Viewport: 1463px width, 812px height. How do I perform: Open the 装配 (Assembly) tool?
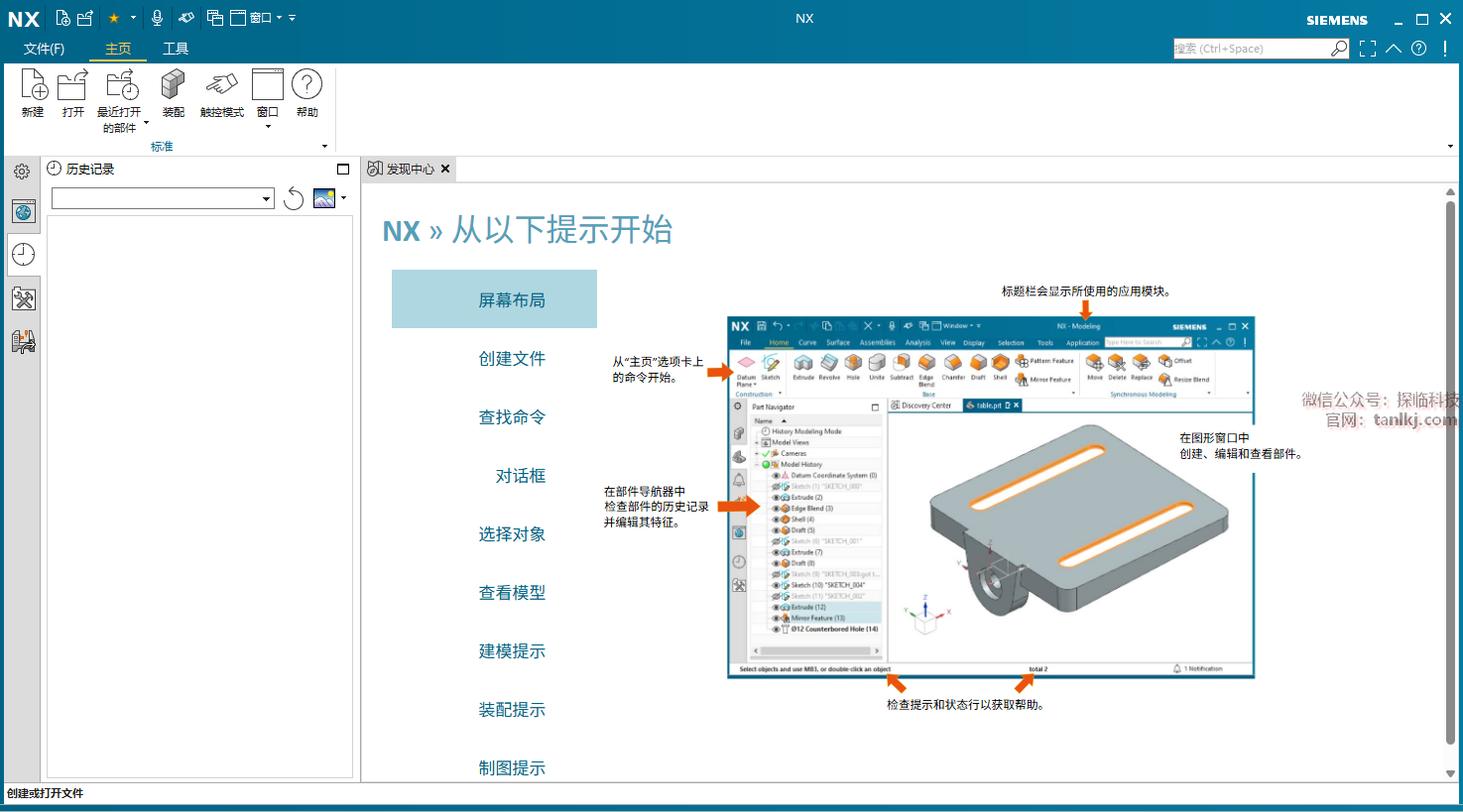coord(174,87)
